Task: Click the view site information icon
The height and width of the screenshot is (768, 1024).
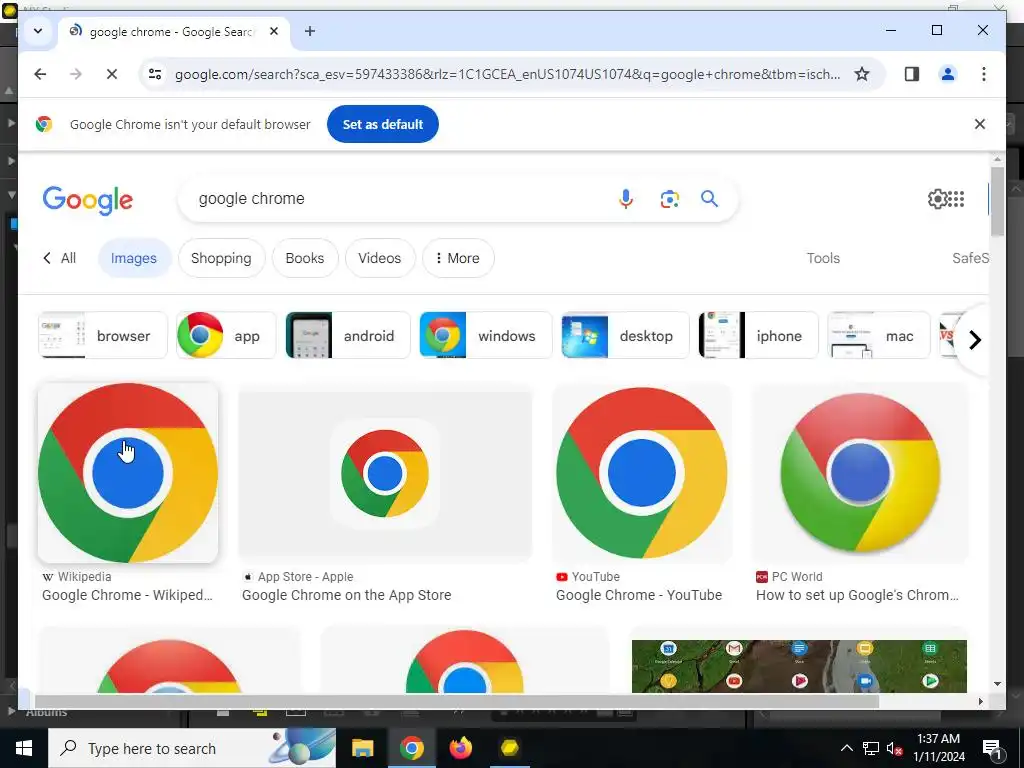Action: pyautogui.click(x=155, y=74)
